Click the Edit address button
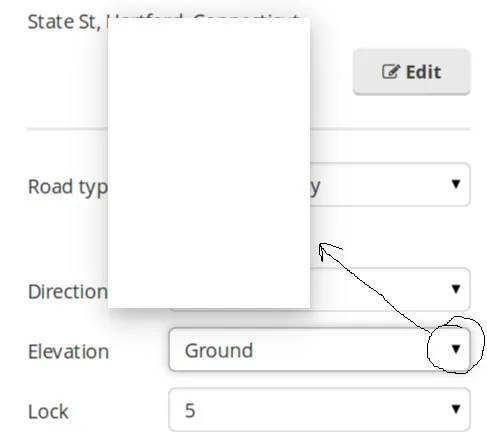Image resolution: width=487 pixels, height=443 pixels. [412, 72]
